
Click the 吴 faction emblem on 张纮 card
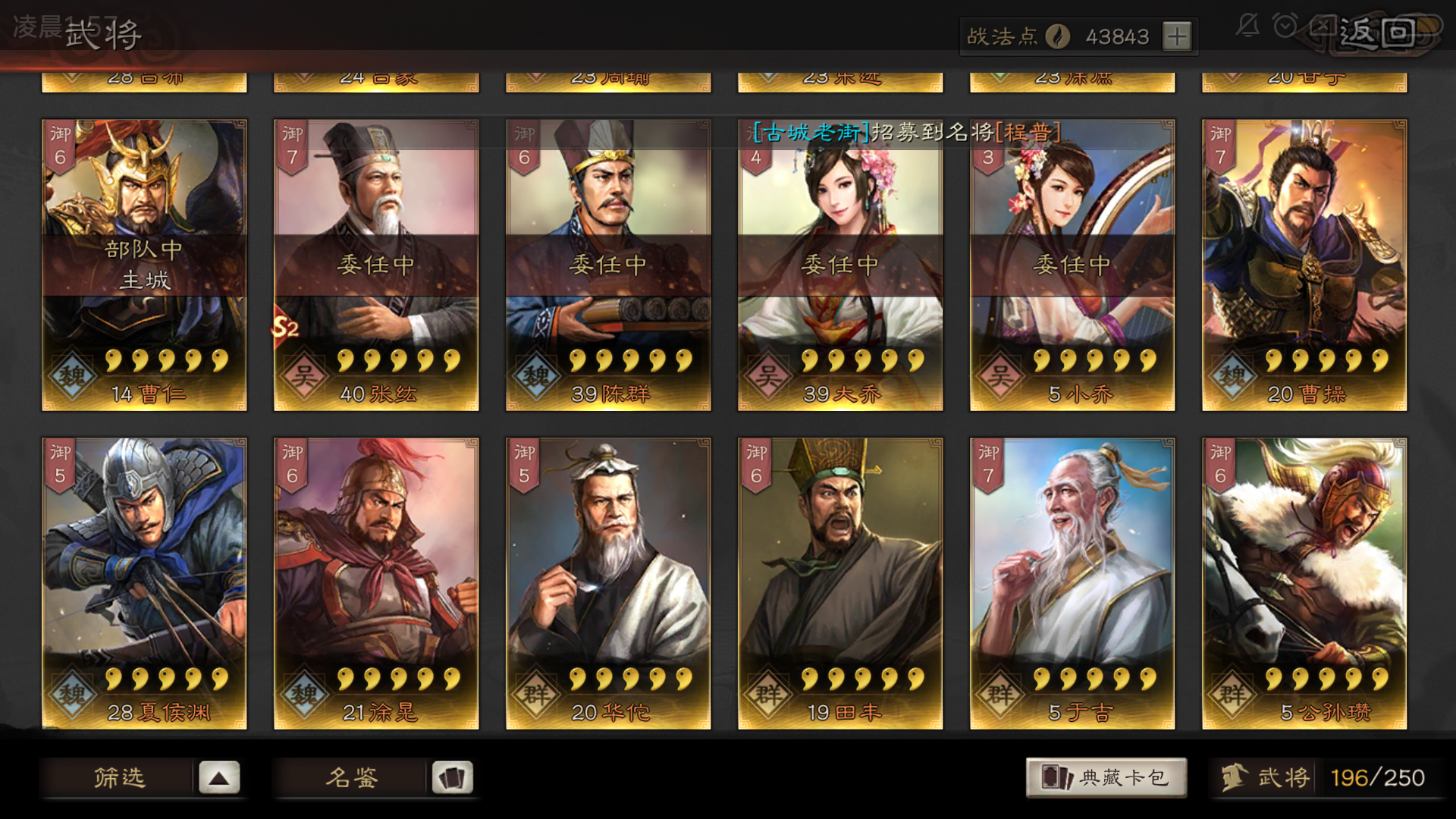pyautogui.click(x=305, y=375)
